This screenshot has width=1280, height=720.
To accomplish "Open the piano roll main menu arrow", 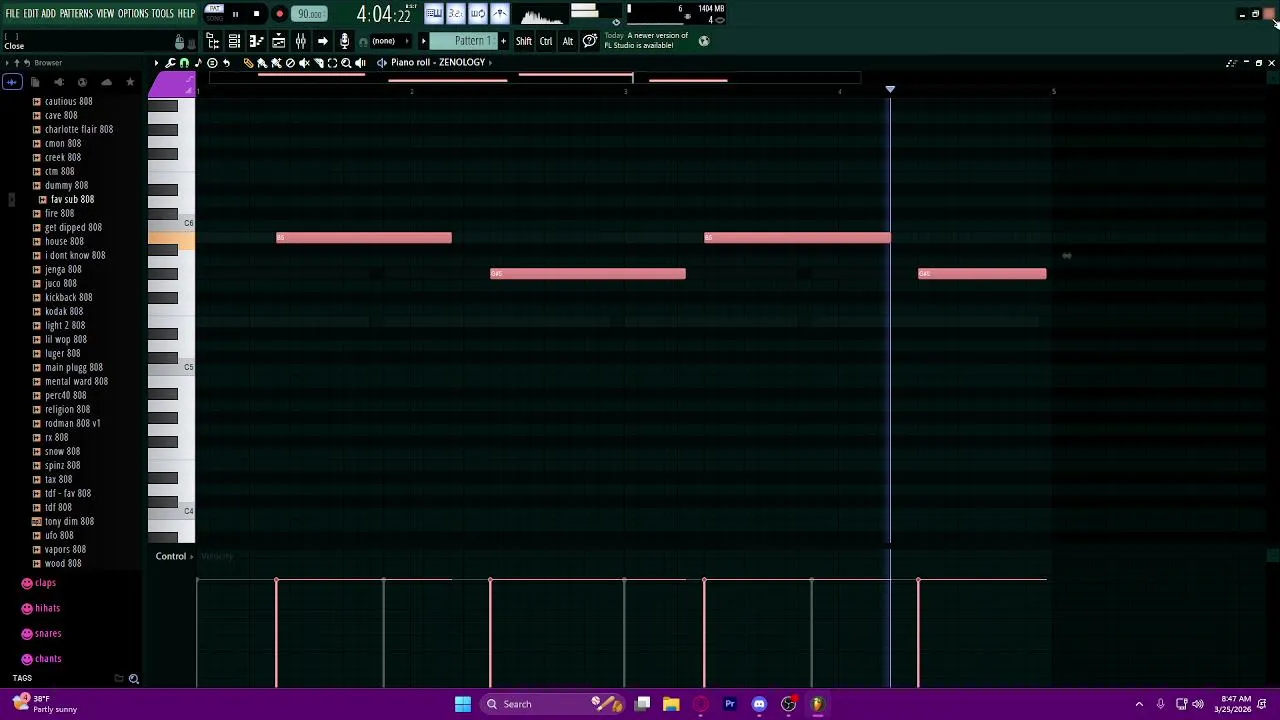I will (156, 63).
